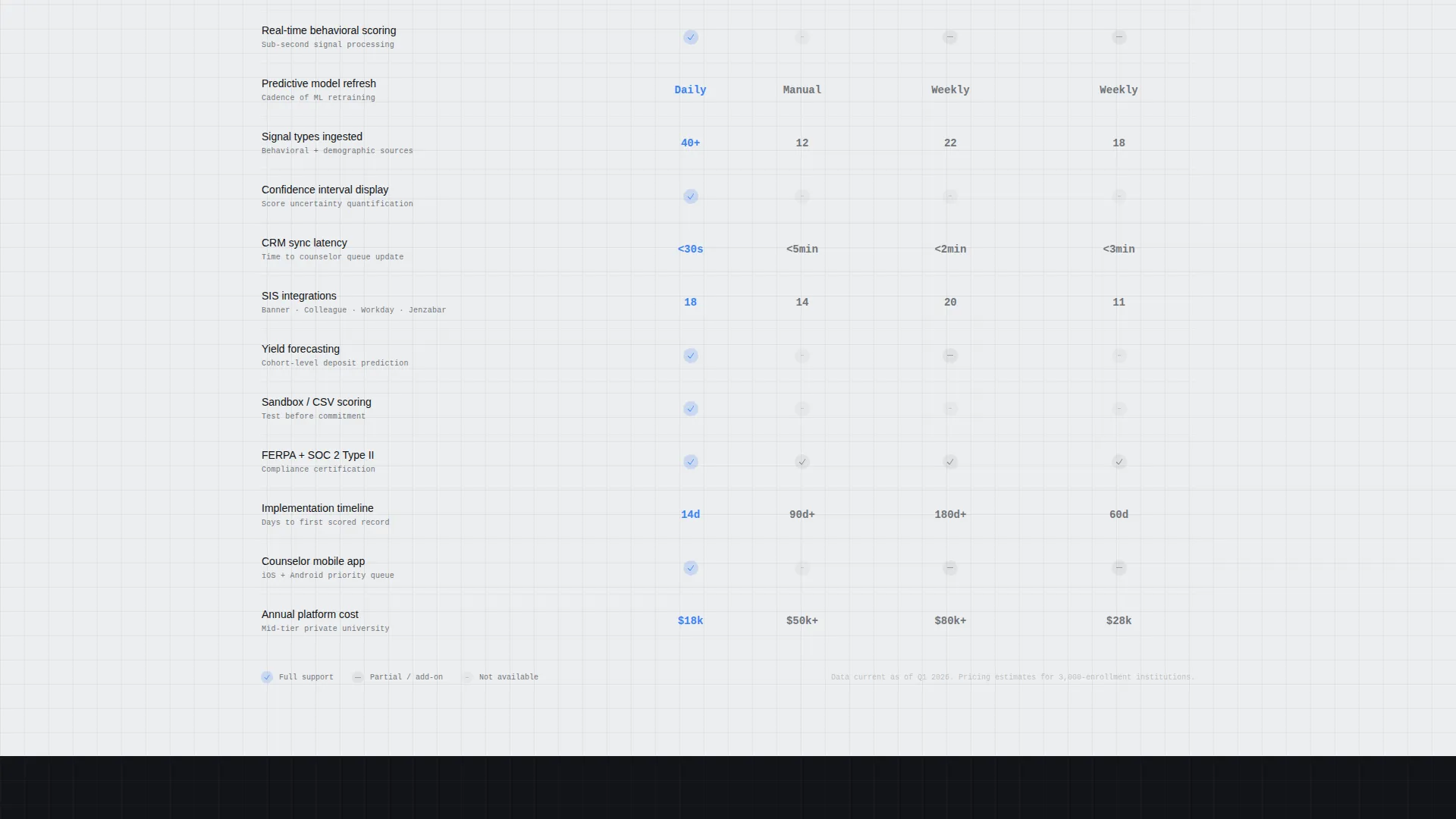Click the 'Signal types ingested' feature label

pos(312,136)
